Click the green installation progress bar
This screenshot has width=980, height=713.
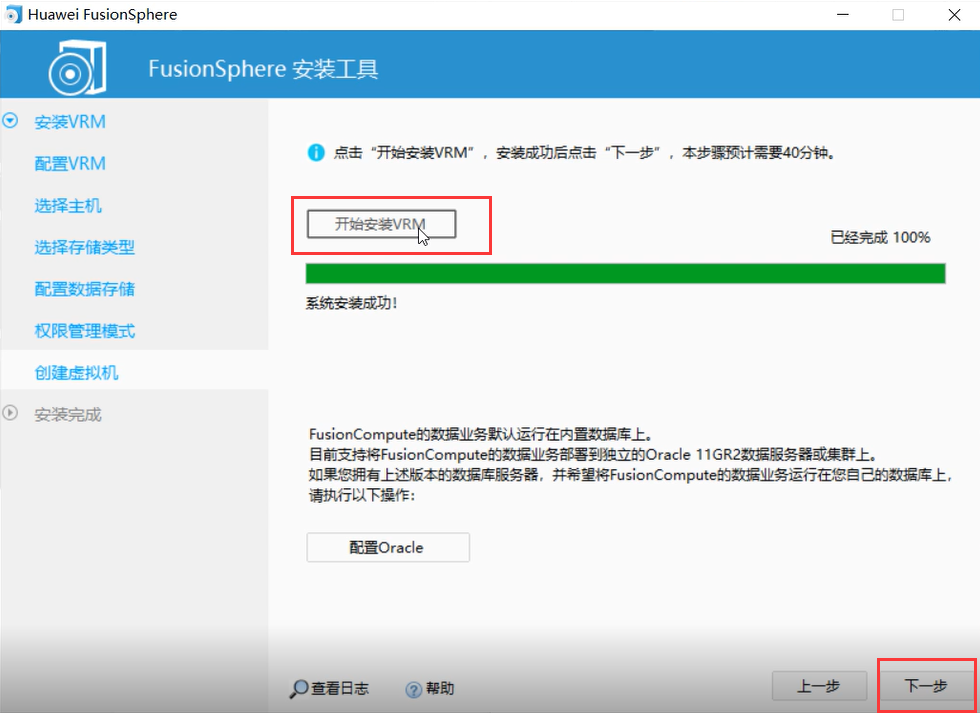626,274
